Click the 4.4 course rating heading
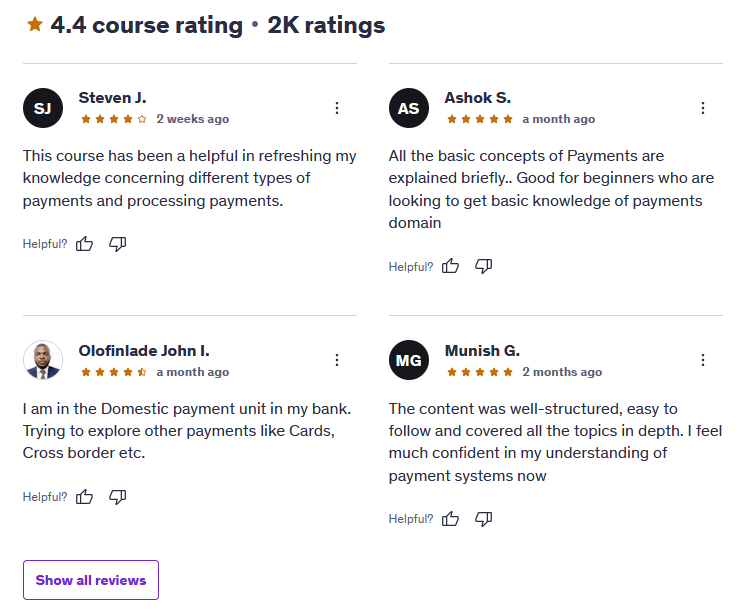Image resolution: width=742 pixels, height=616 pixels. [146, 25]
